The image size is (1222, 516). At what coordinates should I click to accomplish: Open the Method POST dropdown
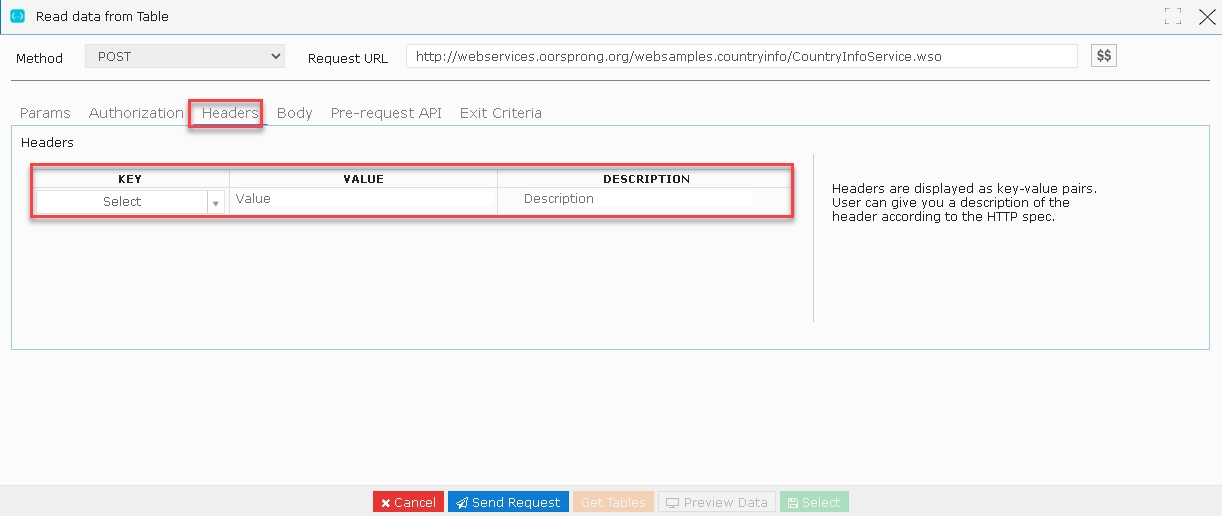pyautogui.click(x=185, y=56)
